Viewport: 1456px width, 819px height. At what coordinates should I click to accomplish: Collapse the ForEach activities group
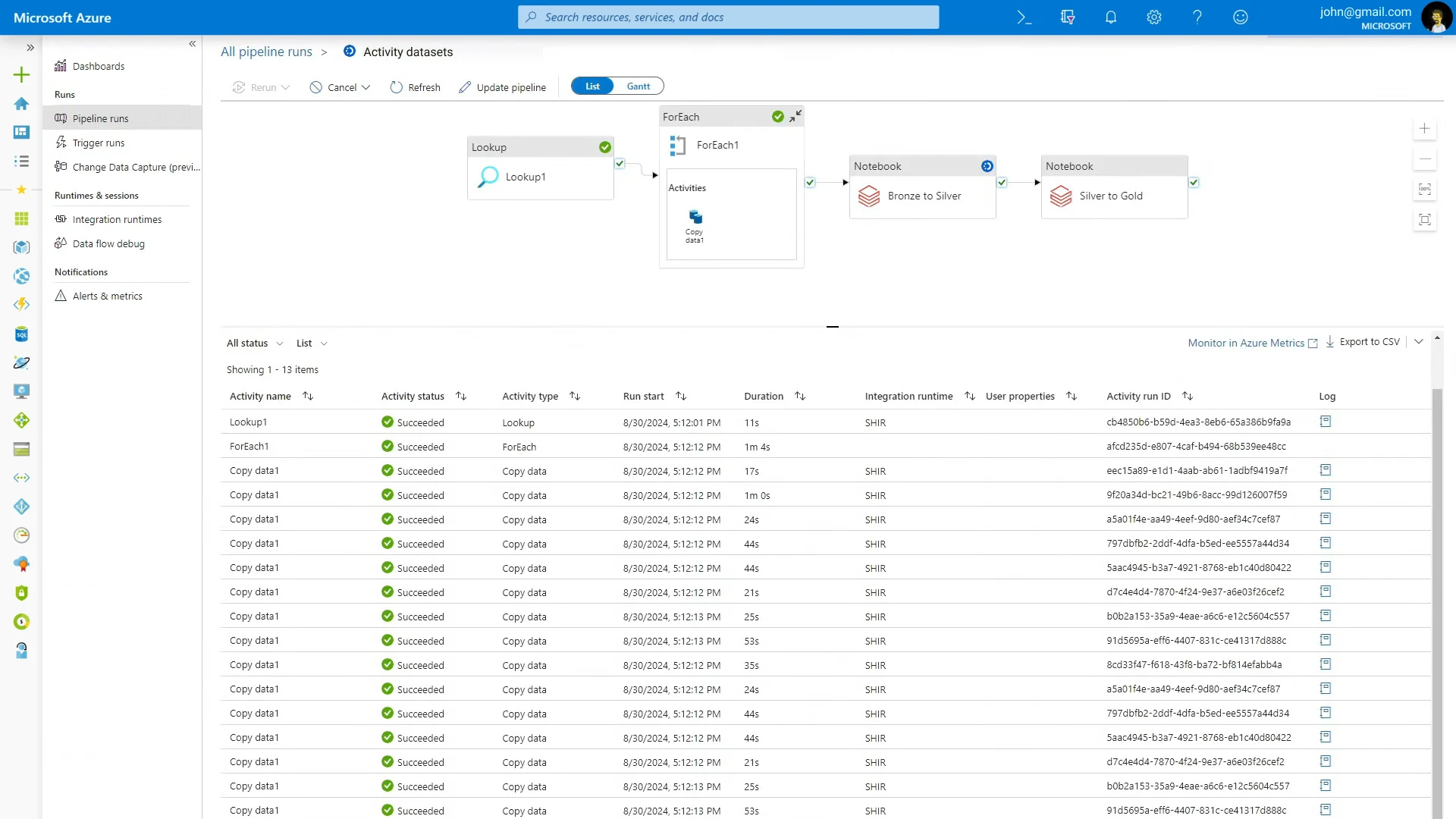(796, 116)
